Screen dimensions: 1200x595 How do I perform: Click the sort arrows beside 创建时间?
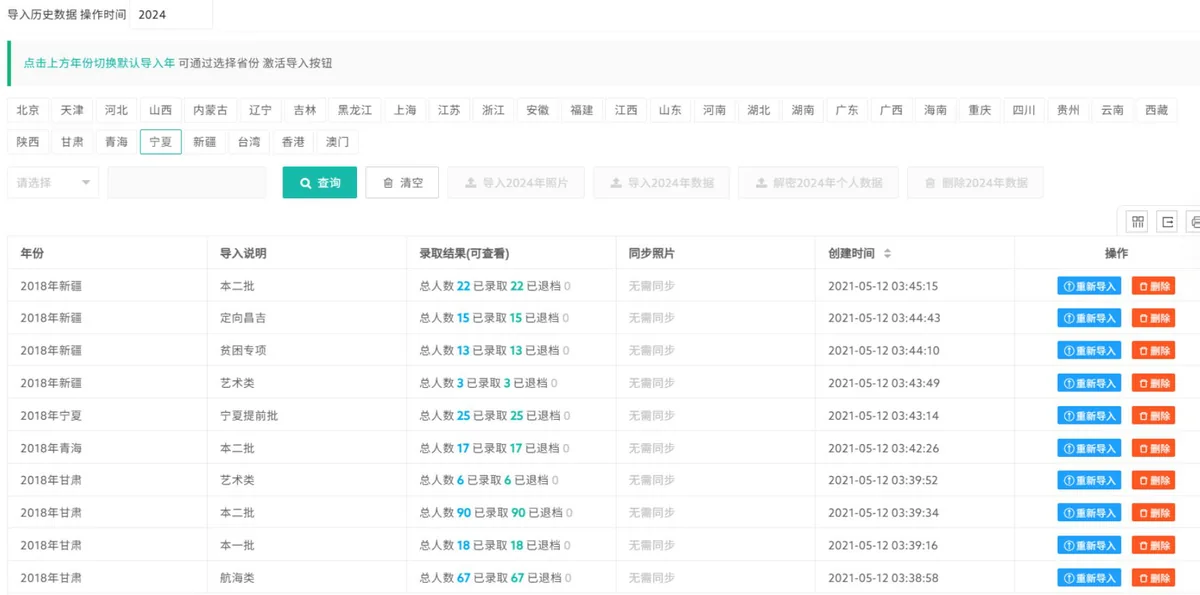click(887, 254)
